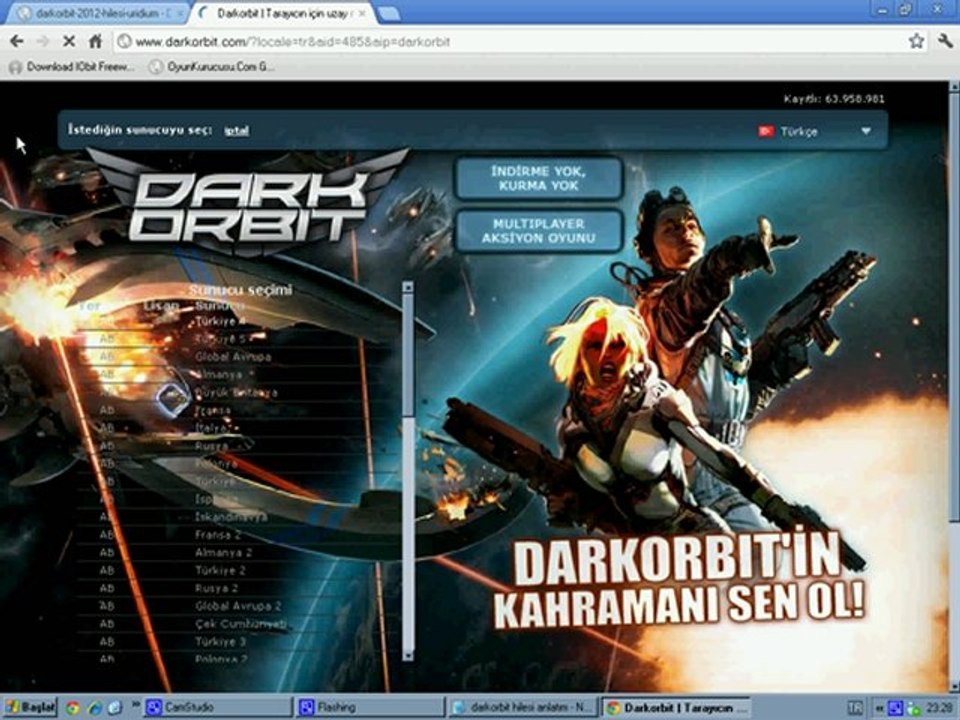Viewport: 960px width, 720px height.
Task: Switch to darkorbit hilesi anlatımı taskbar window
Action: 522,707
